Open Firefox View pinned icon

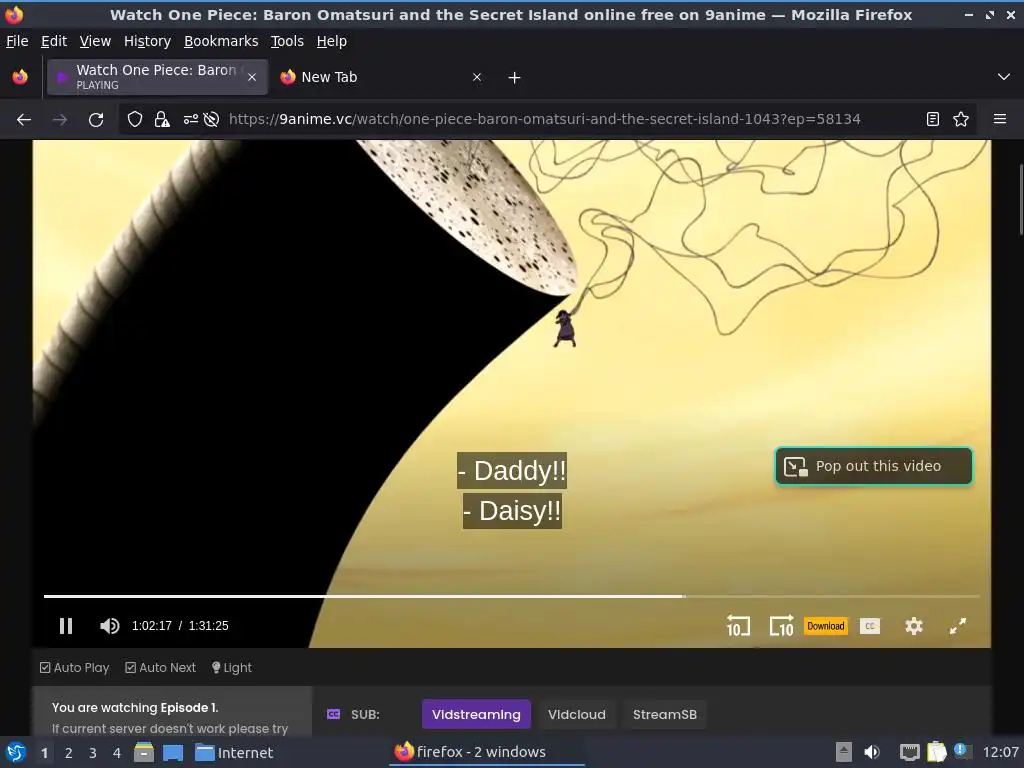coord(20,77)
